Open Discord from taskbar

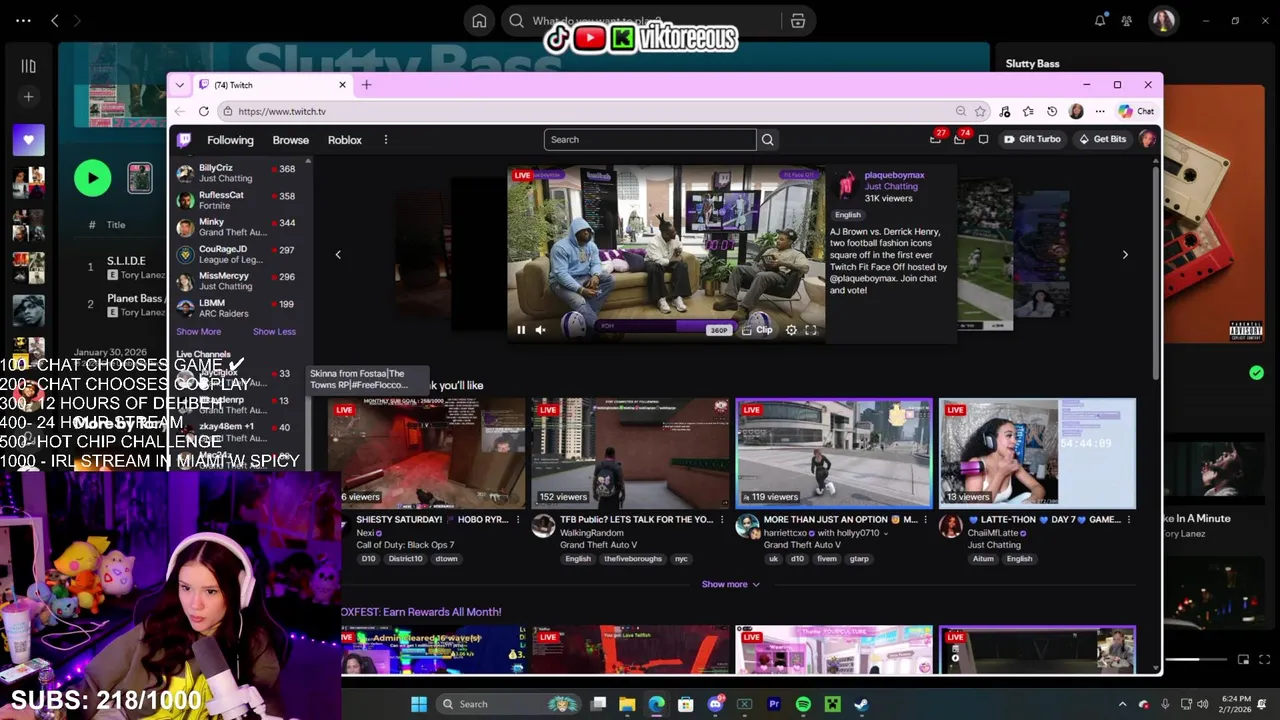click(x=715, y=704)
